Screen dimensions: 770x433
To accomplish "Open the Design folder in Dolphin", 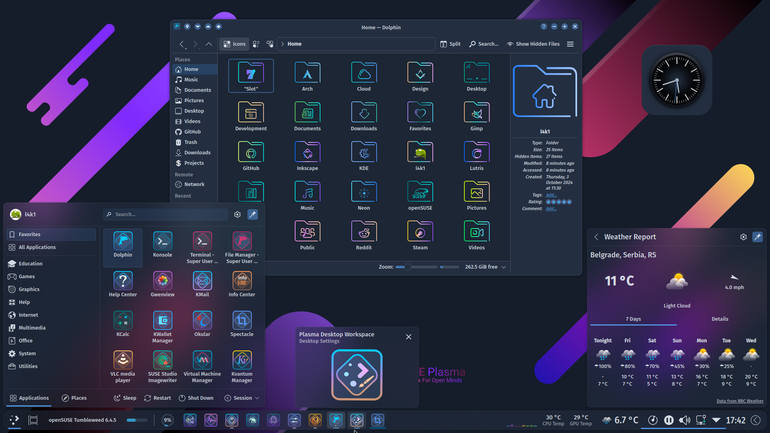I will tap(420, 76).
